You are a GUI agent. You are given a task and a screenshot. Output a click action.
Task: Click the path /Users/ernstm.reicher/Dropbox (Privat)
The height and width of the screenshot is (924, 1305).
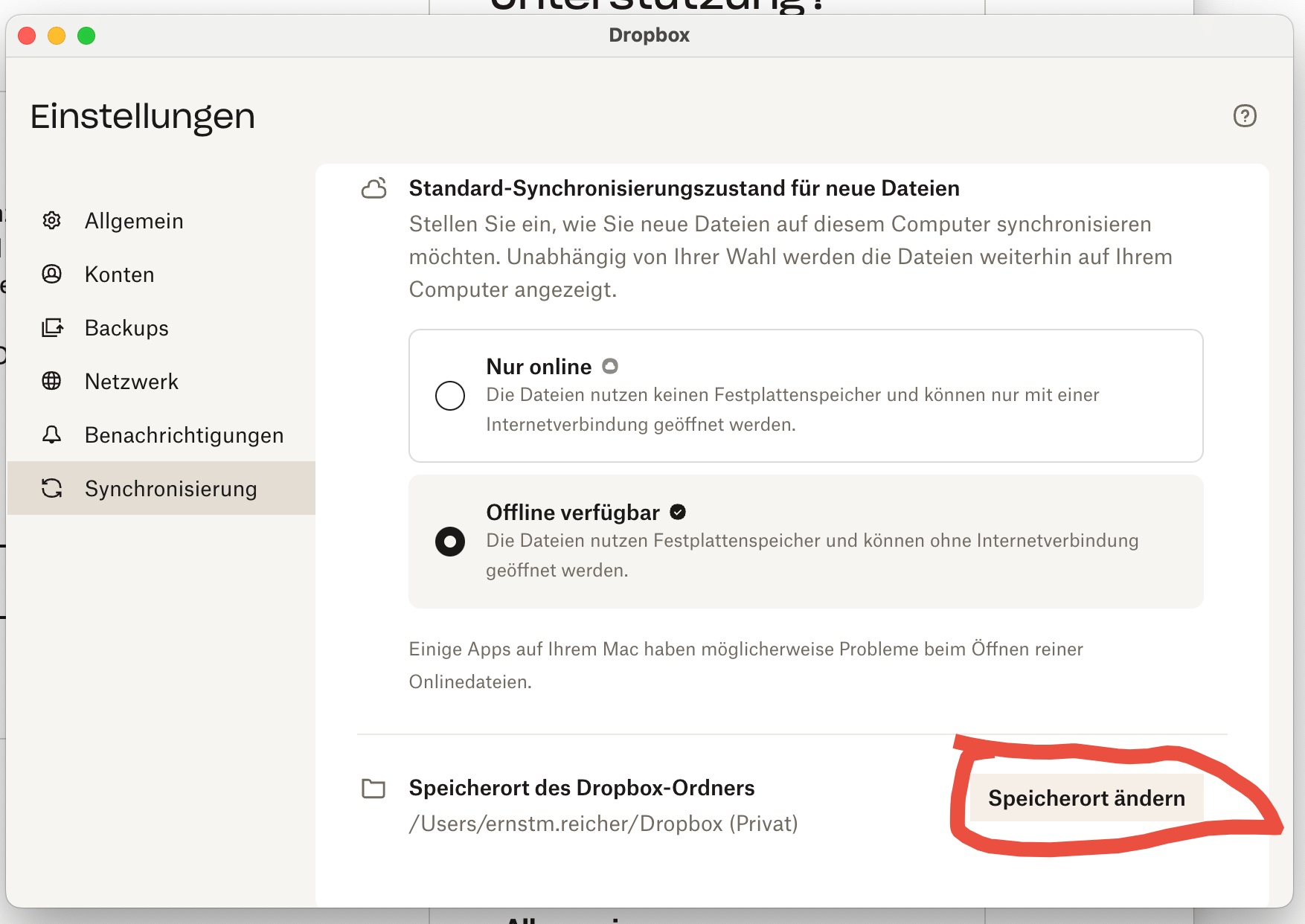pyautogui.click(x=603, y=824)
